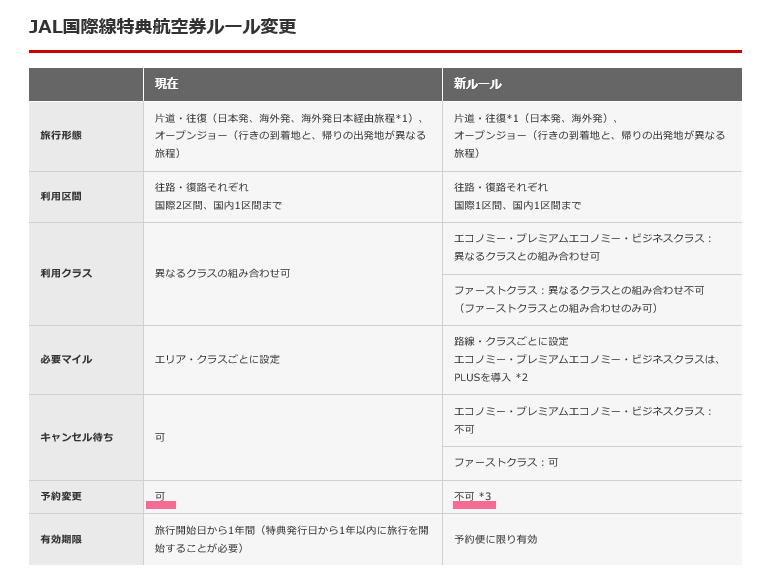Viewport: 760px width, 575px height.
Task: Click the text PLUSを導入 *2
Action: point(491,377)
